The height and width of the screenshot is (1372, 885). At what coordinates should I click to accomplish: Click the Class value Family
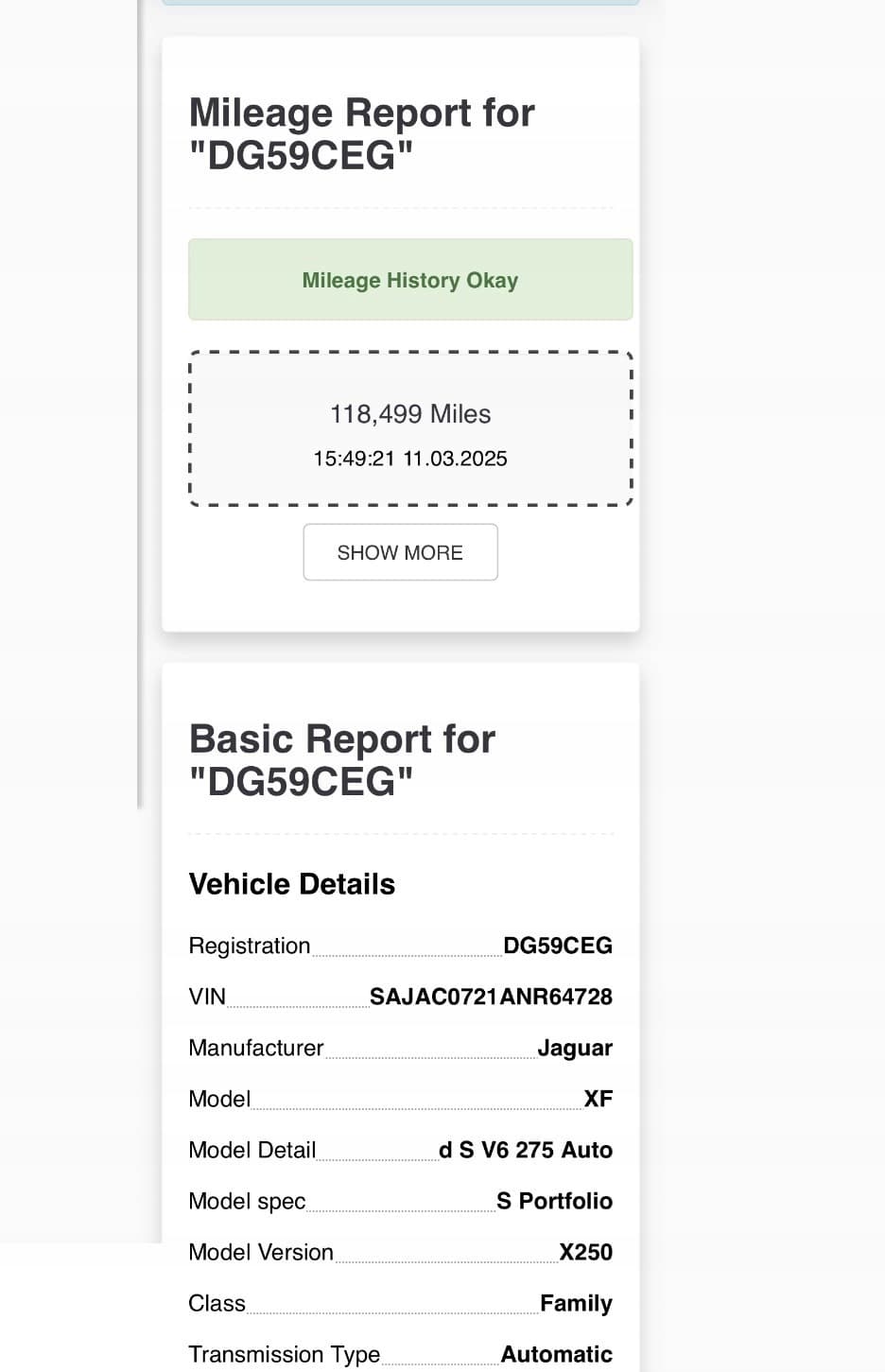click(576, 1303)
